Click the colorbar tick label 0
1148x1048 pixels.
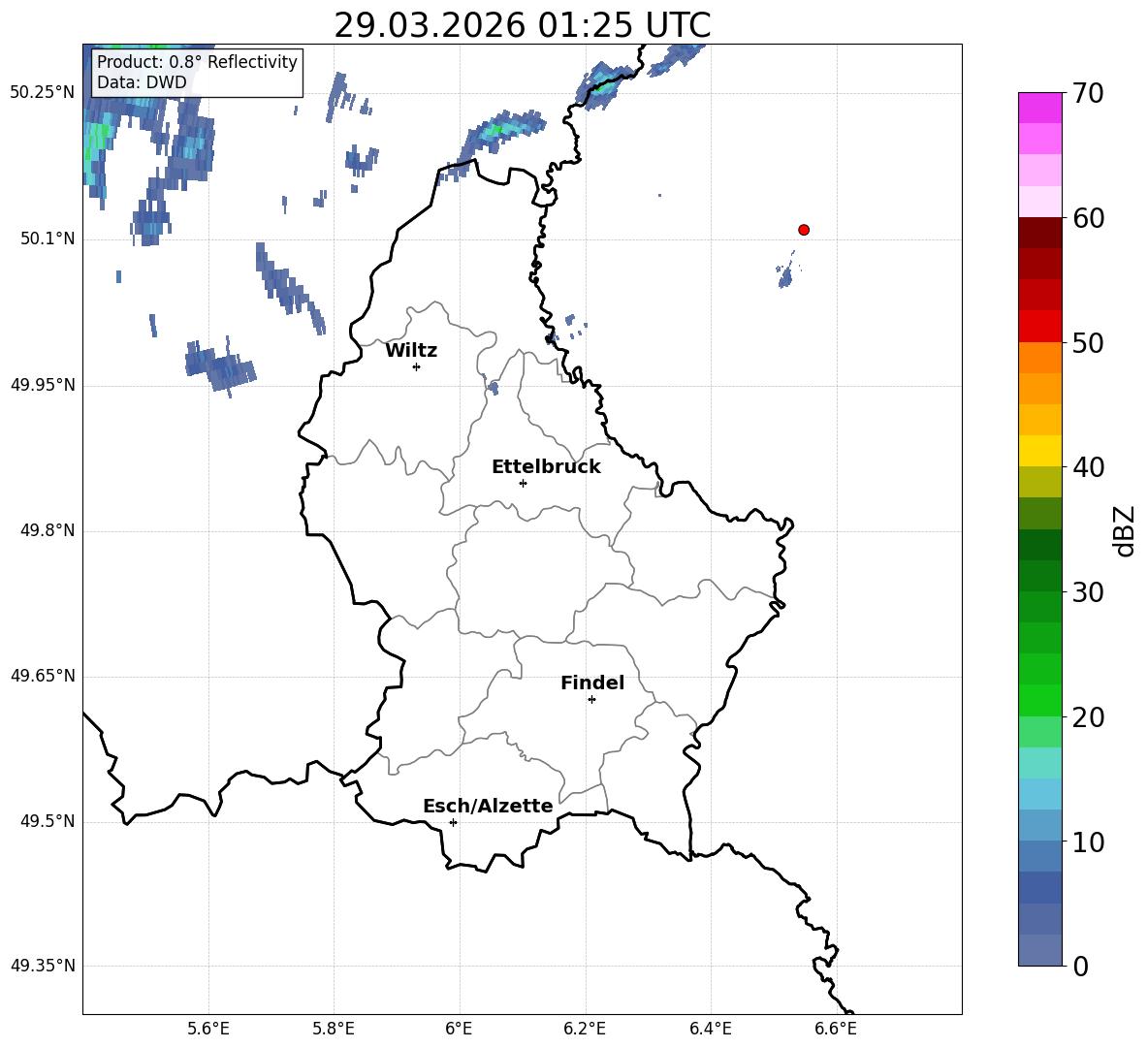(x=1081, y=966)
